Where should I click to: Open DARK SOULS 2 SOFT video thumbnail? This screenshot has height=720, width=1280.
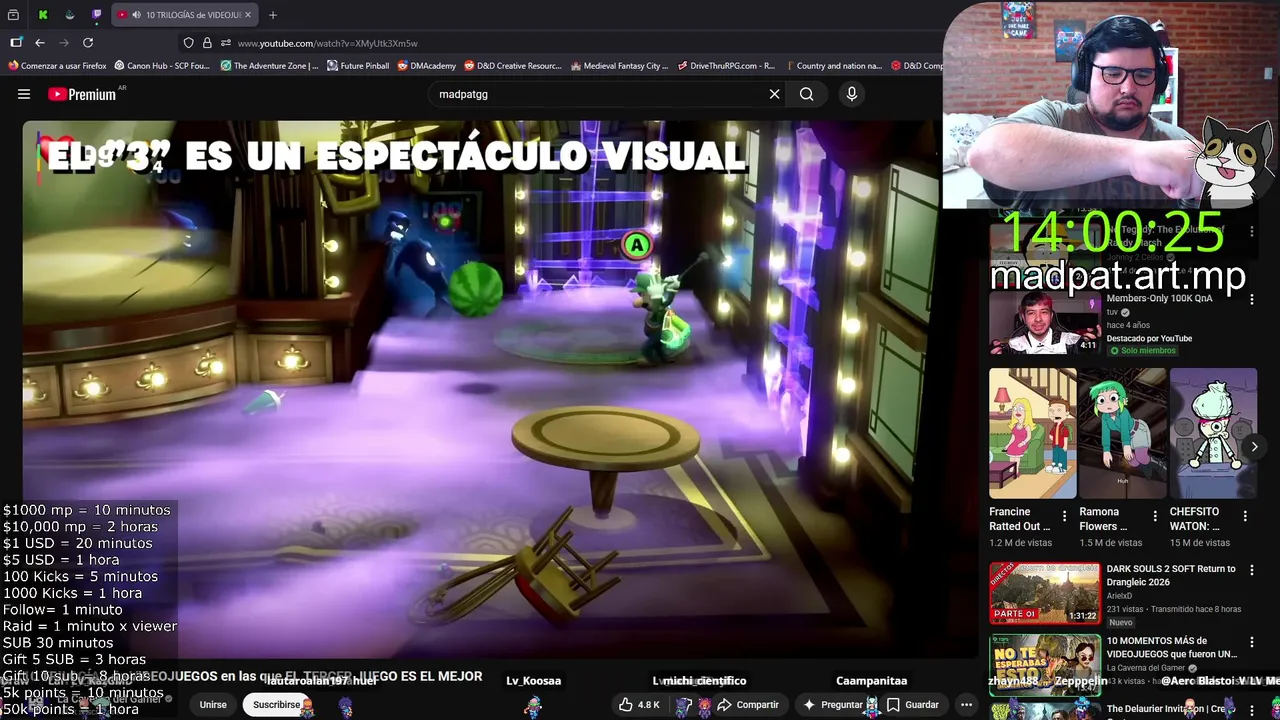tap(1044, 593)
